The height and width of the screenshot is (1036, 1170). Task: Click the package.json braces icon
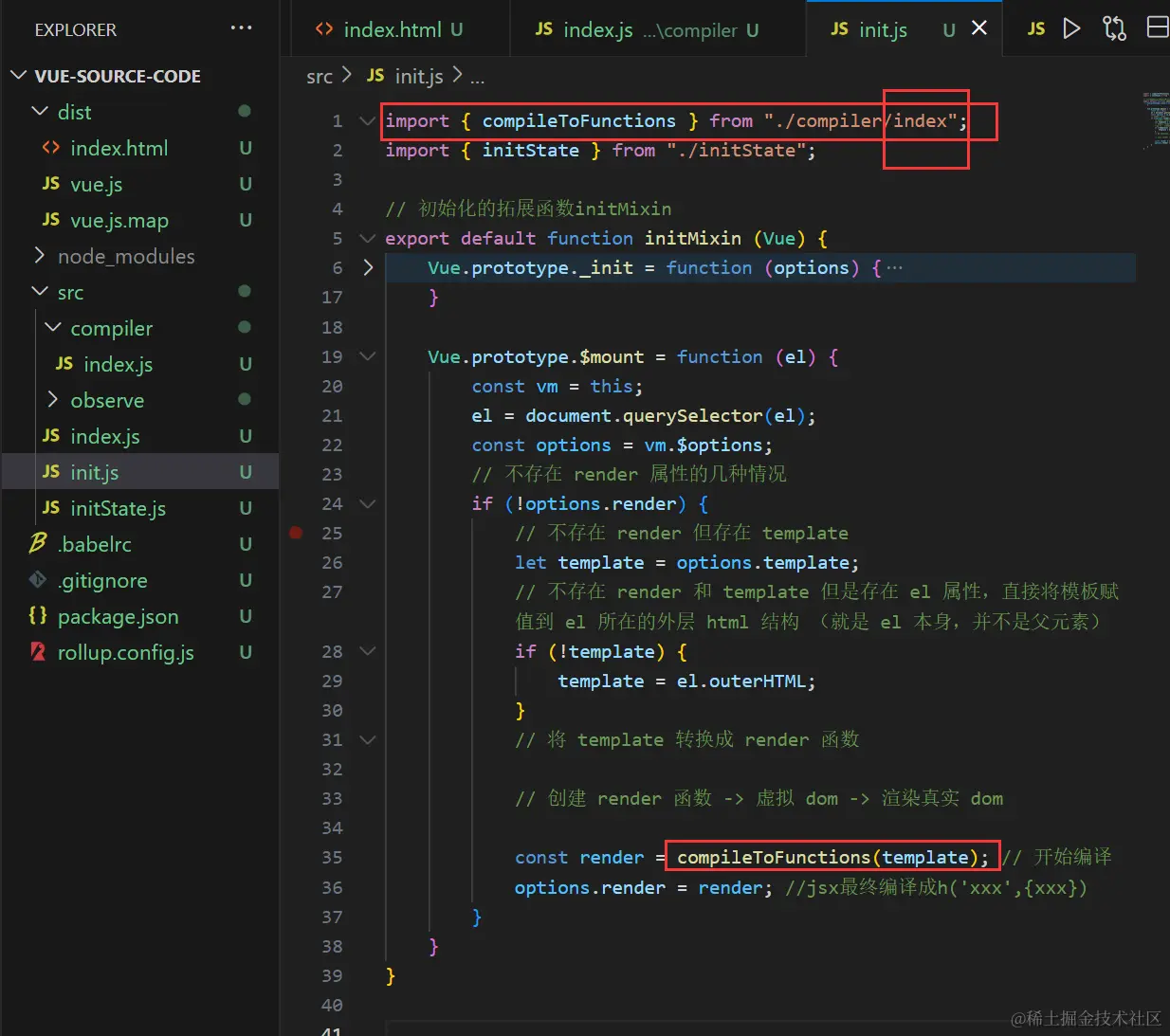pyautogui.click(x=38, y=615)
